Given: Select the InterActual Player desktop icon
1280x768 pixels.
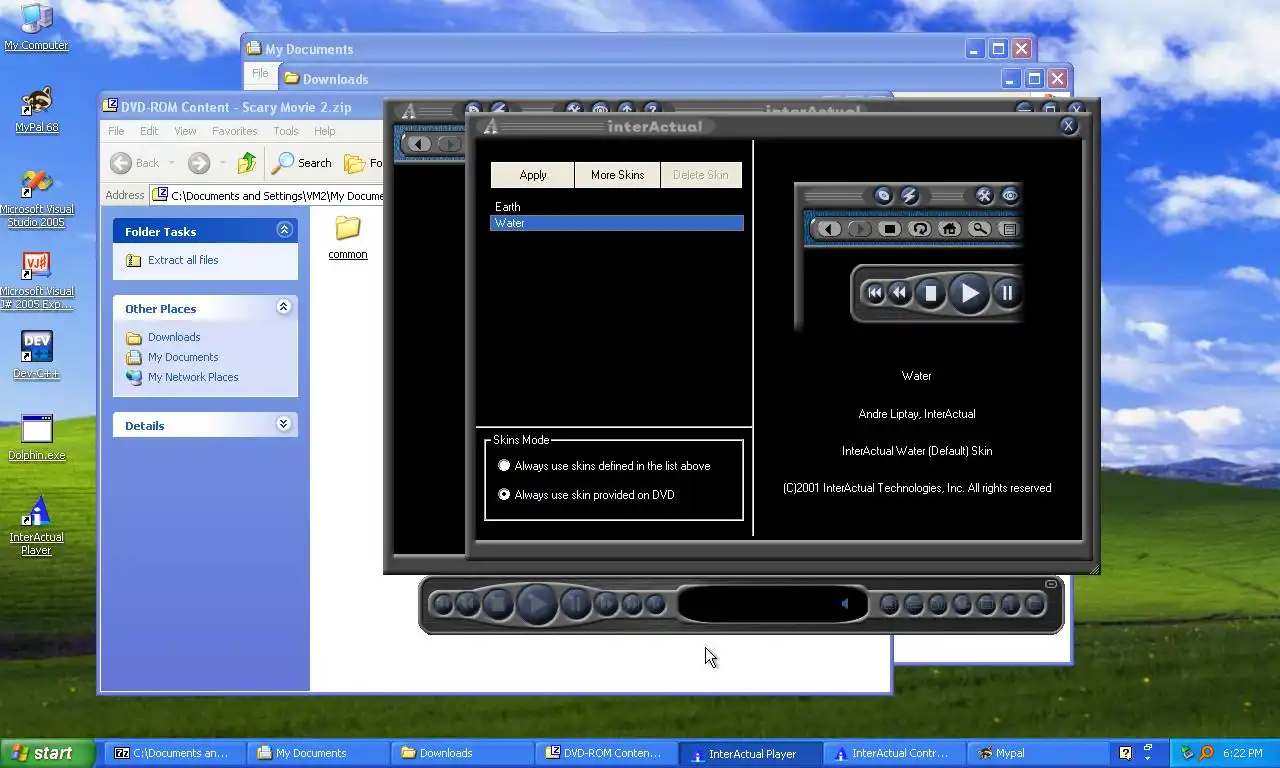Looking at the screenshot, I should tap(36, 526).
